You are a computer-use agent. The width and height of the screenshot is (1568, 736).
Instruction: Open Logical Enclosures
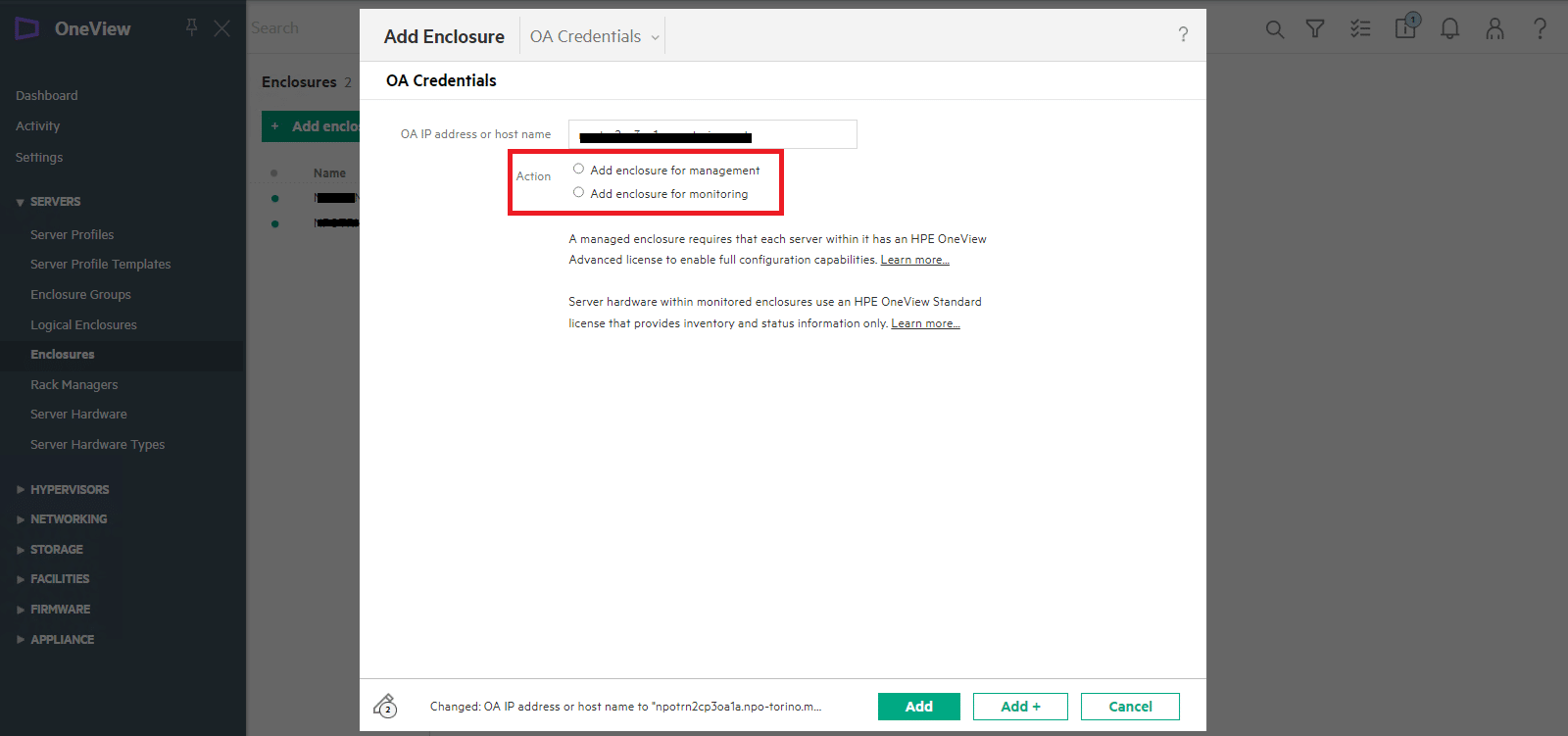pyautogui.click(x=83, y=324)
